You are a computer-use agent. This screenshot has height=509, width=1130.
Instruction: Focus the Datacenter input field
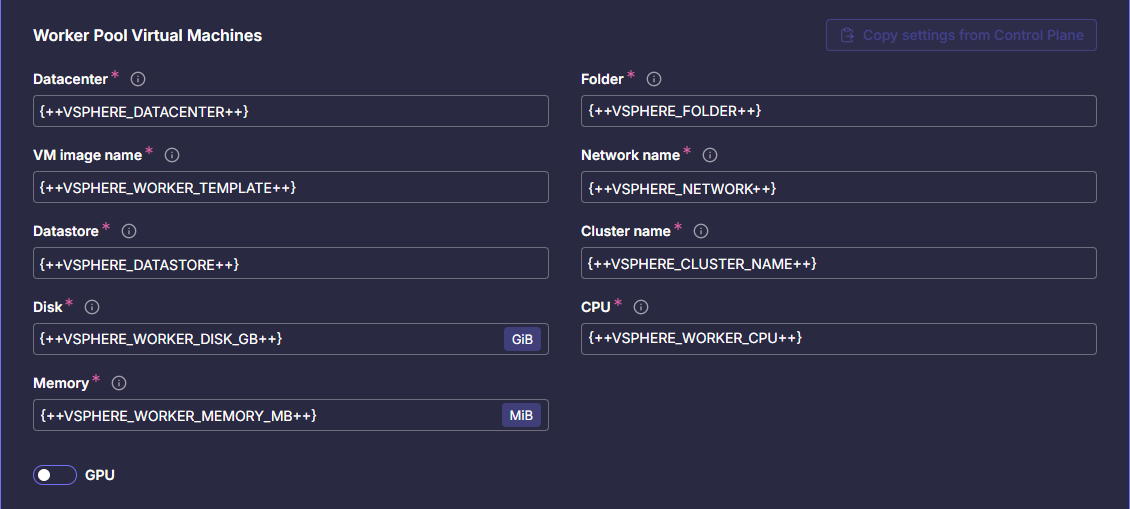(290, 111)
